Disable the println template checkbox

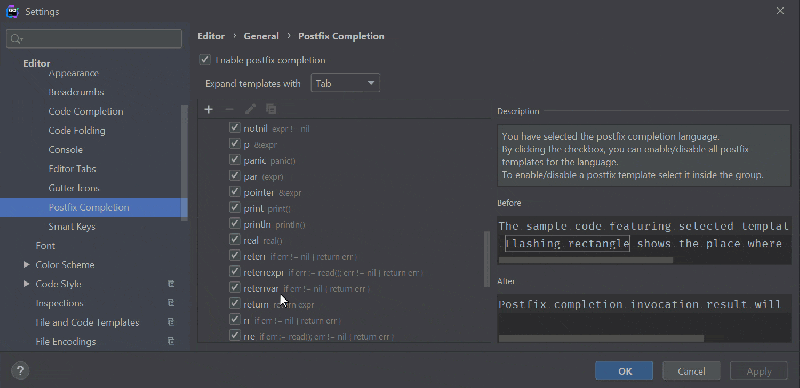point(235,223)
